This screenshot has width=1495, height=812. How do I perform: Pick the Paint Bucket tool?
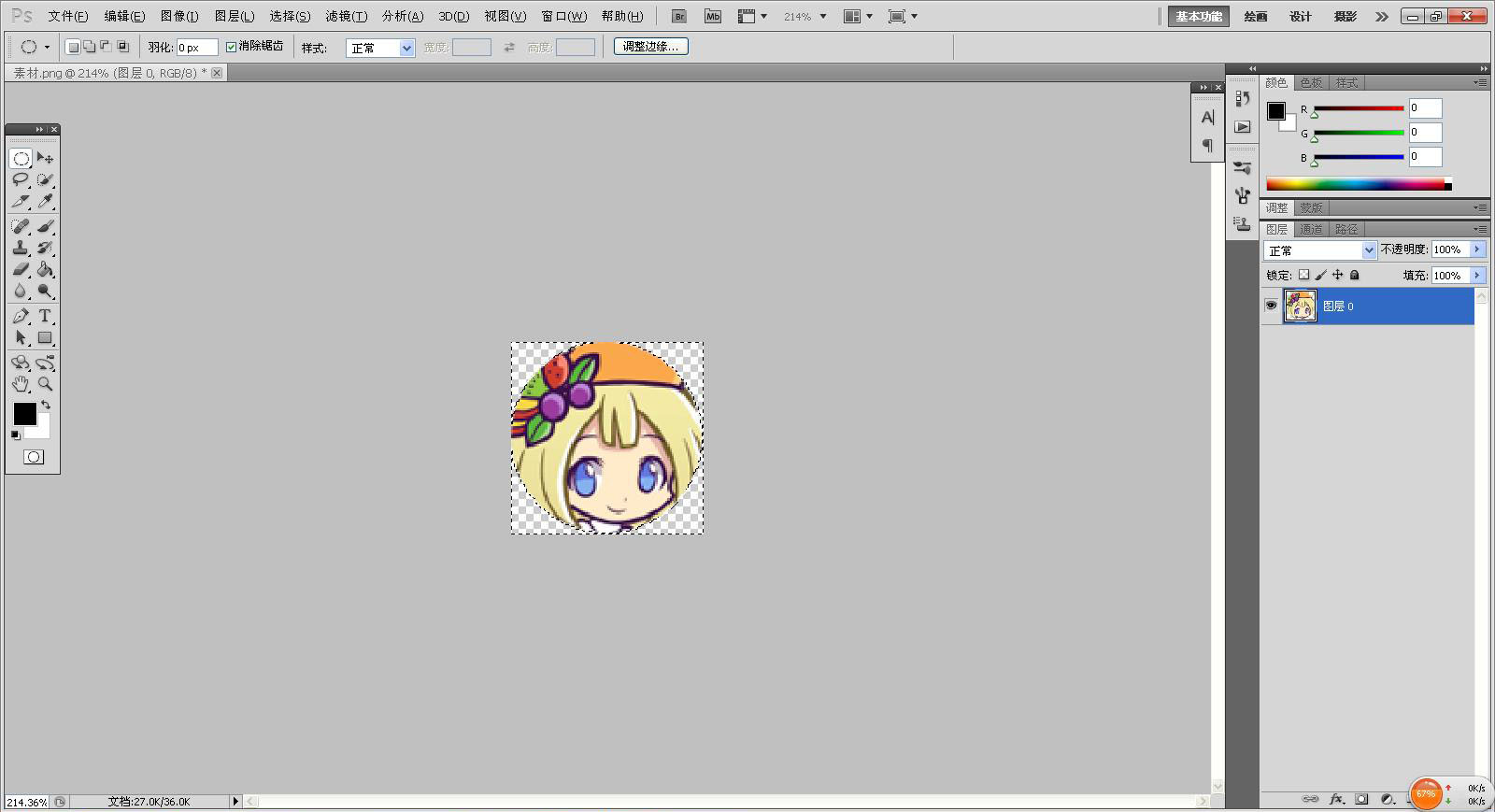(45, 269)
